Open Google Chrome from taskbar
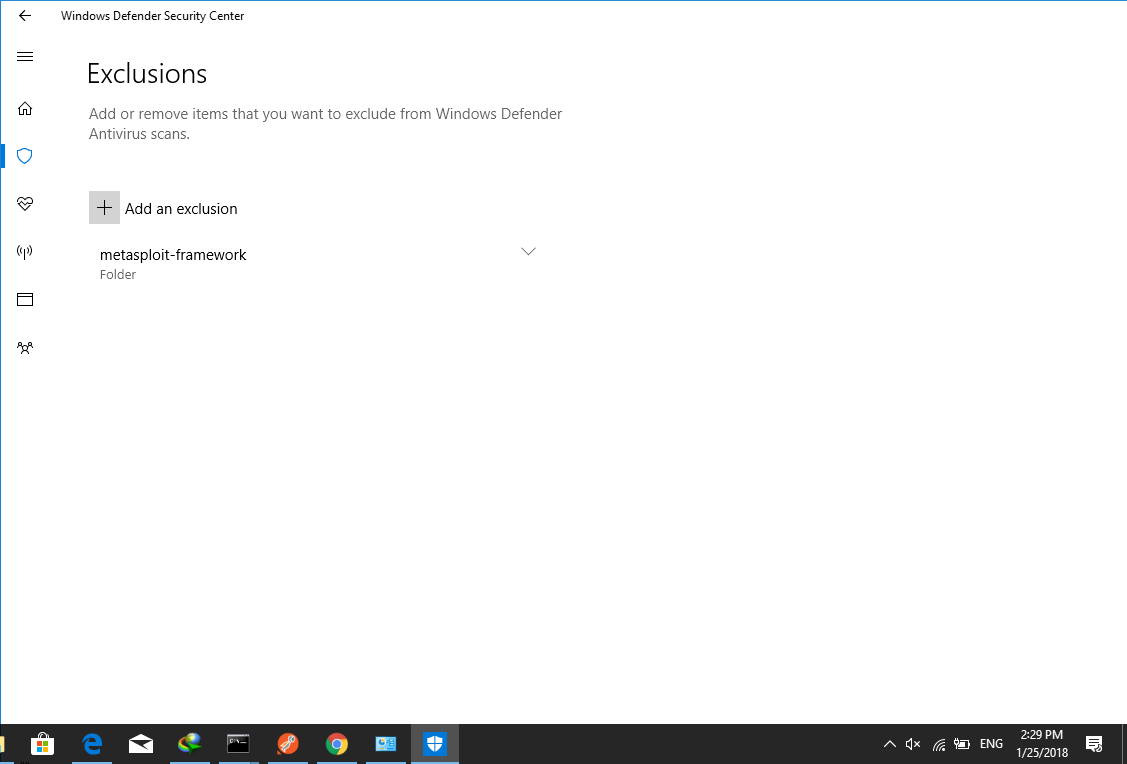Image resolution: width=1127 pixels, height=764 pixels. 336,744
